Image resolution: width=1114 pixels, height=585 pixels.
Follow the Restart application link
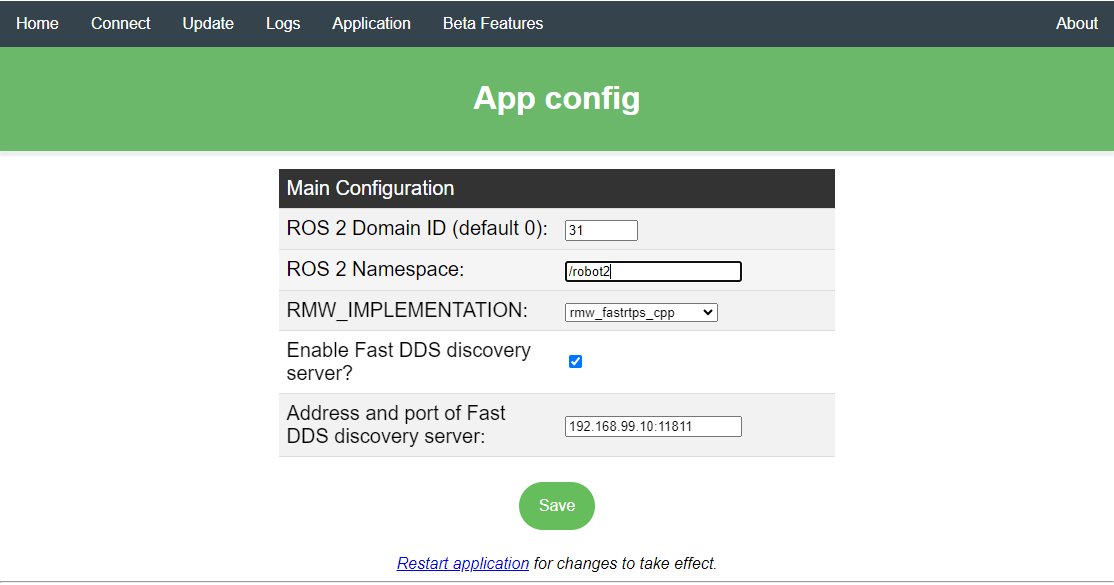point(463,563)
